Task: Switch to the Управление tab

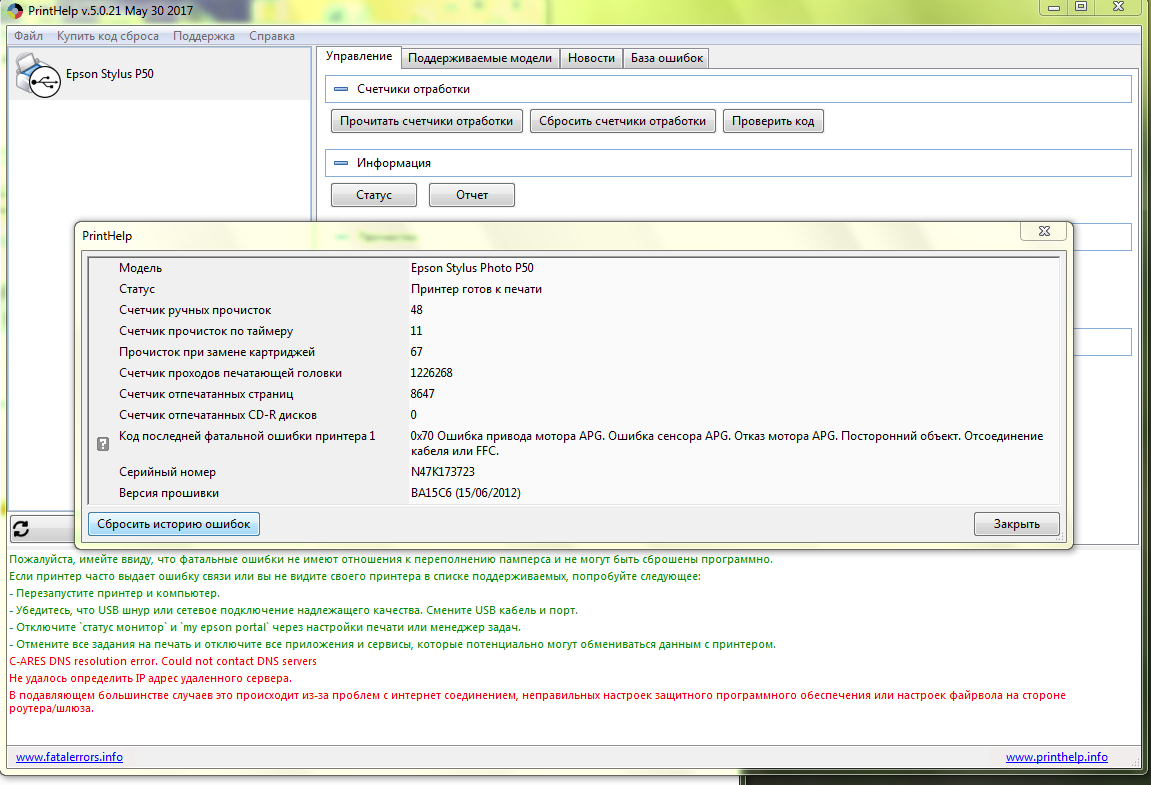Action: click(x=359, y=57)
